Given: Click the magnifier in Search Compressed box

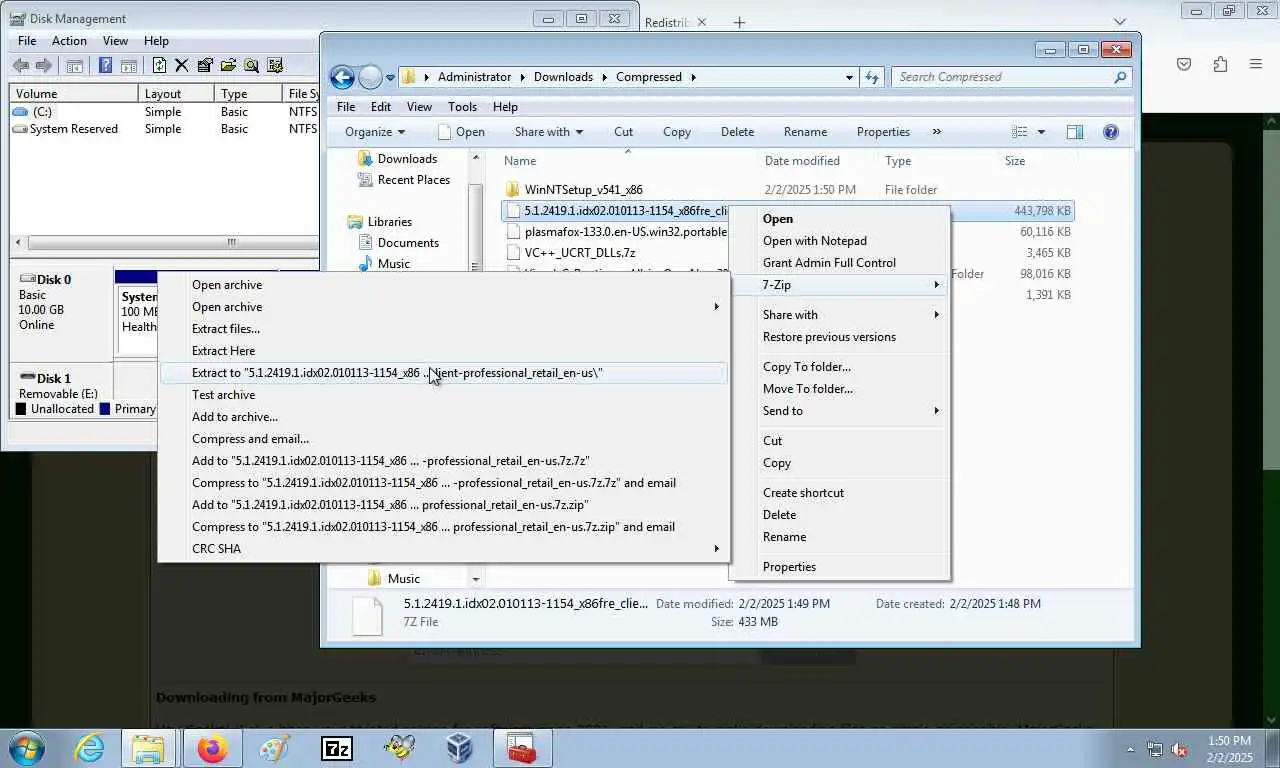Looking at the screenshot, I should pos(1120,77).
